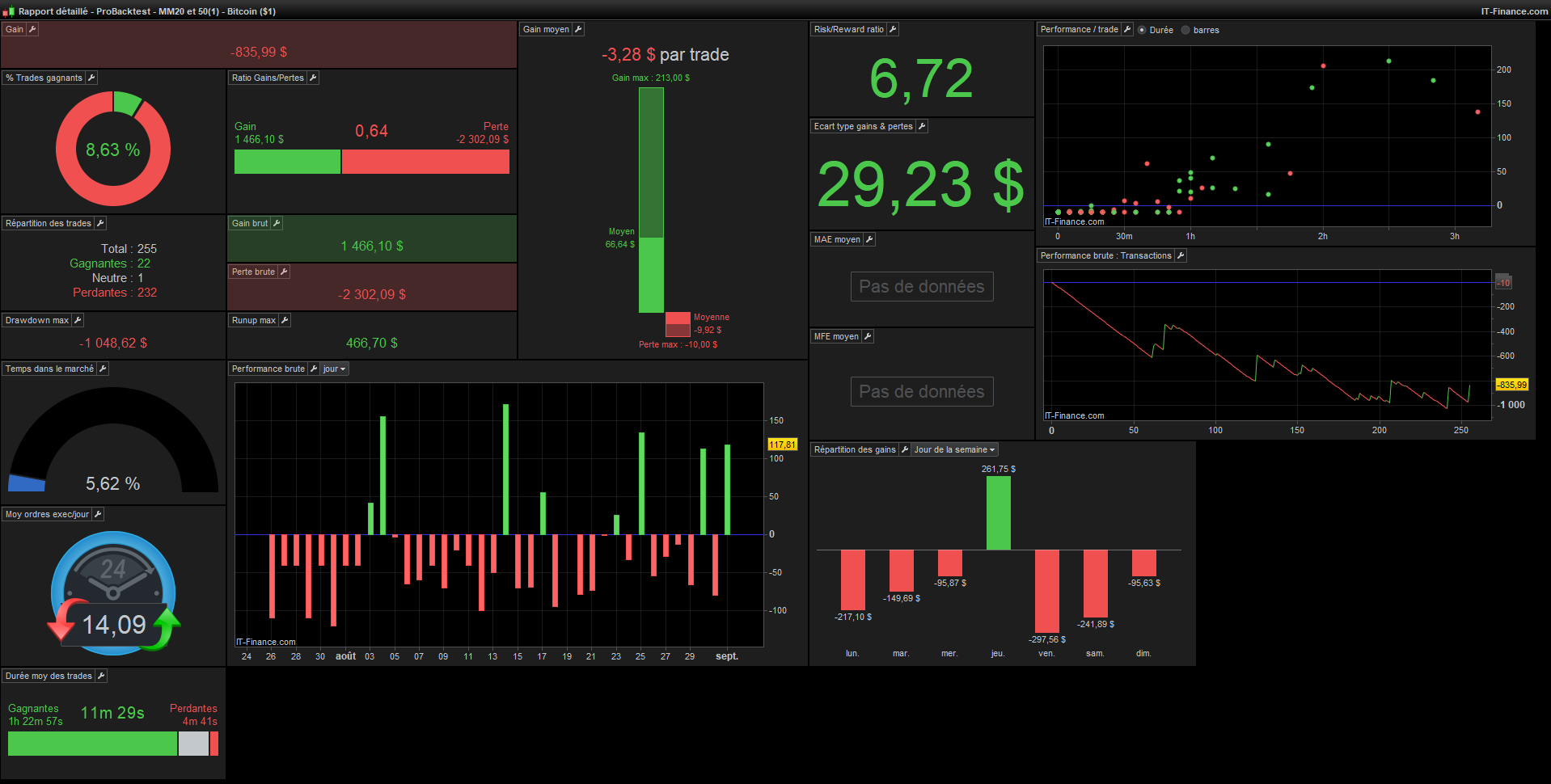Screen dimensions: 1551x784
Task: Click the IT-Finance.com link at top right
Action: pyautogui.click(x=1515, y=11)
